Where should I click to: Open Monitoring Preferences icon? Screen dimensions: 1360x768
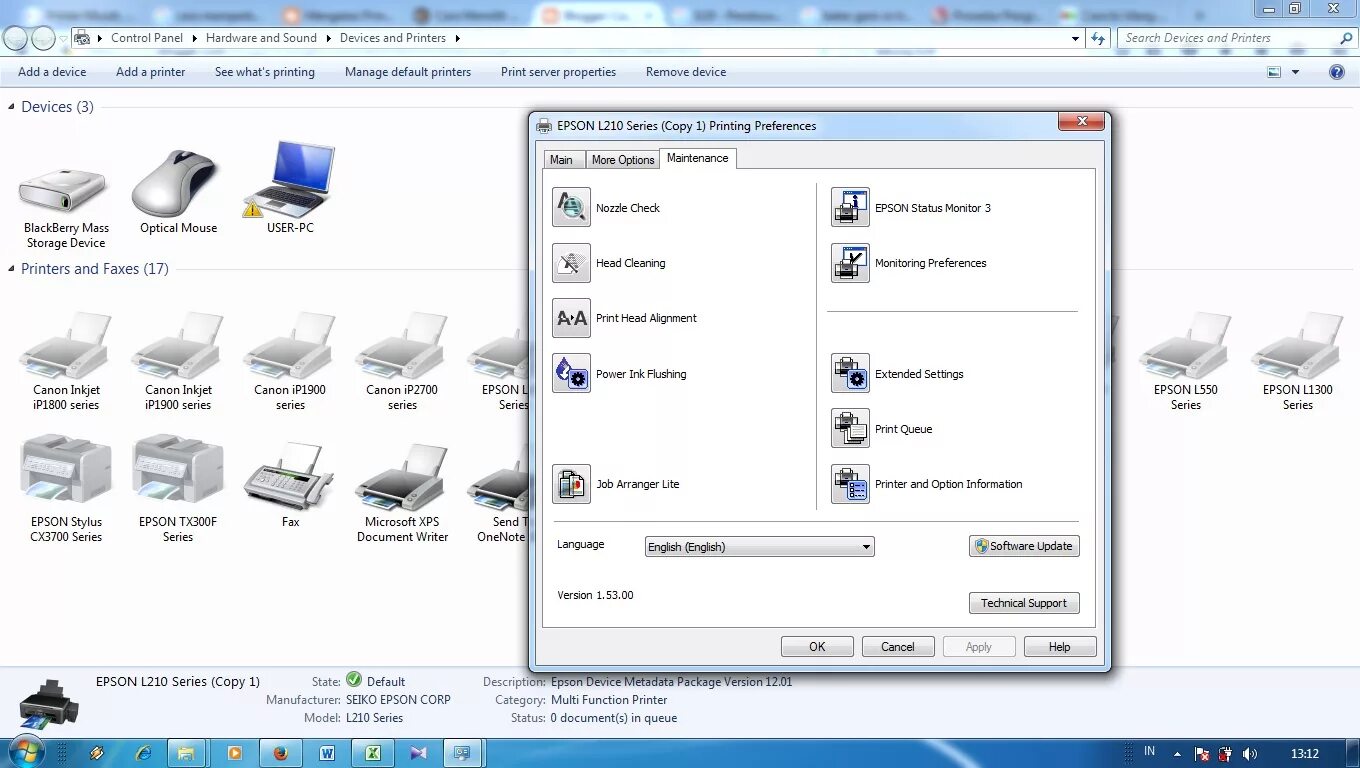(x=850, y=263)
